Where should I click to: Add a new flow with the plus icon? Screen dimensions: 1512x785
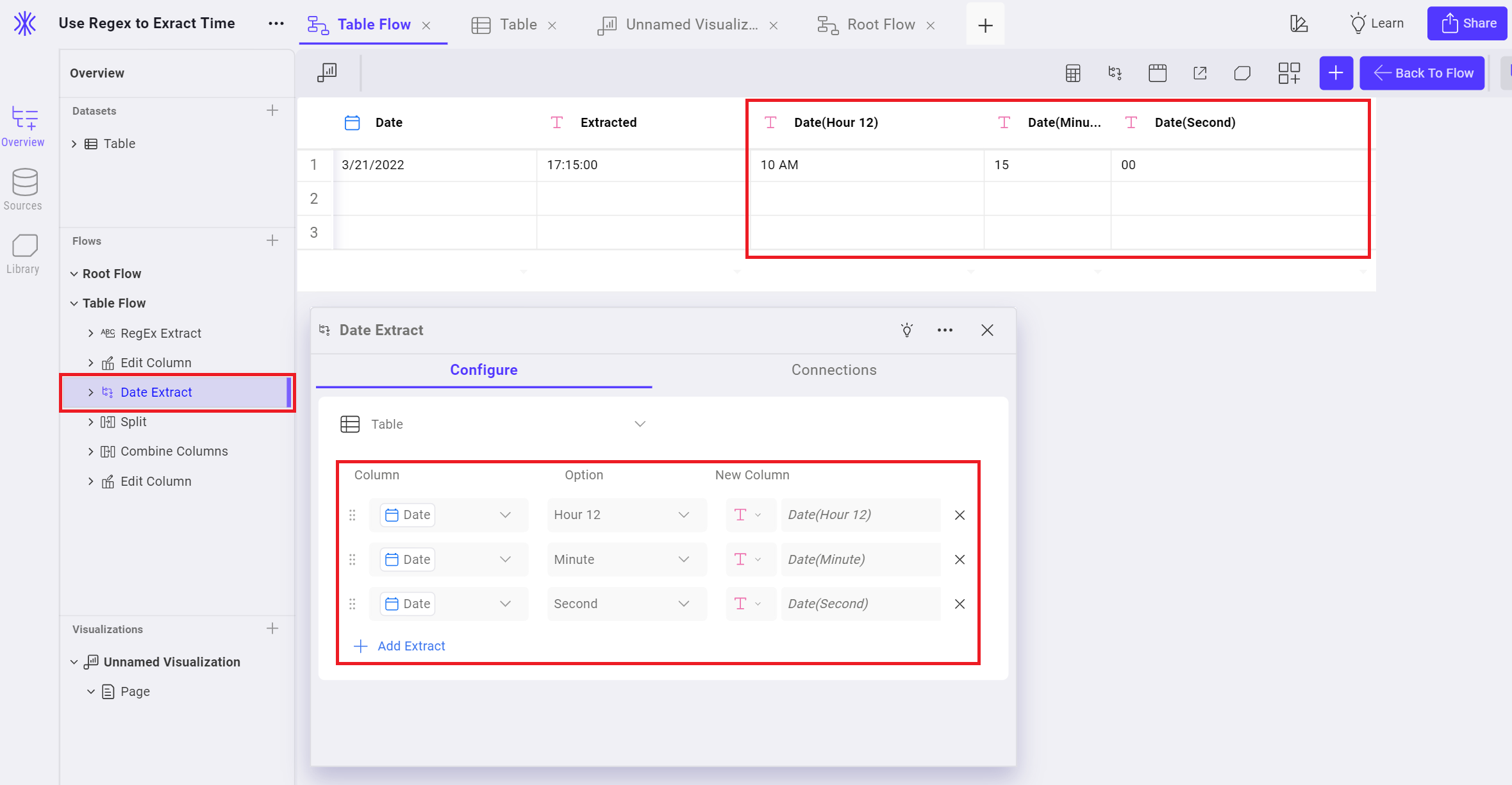pos(272,240)
